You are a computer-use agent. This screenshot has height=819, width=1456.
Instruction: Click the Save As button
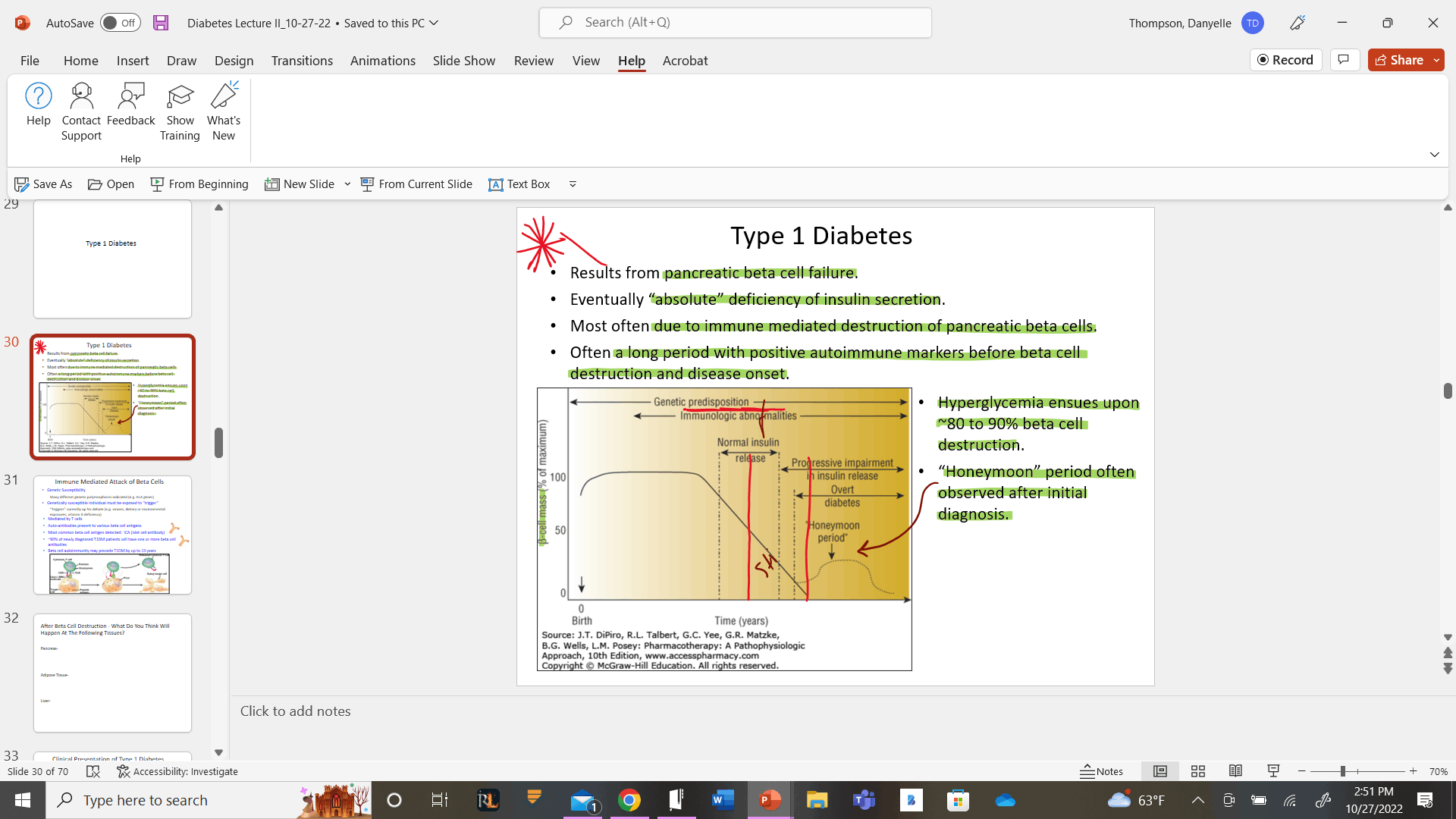[45, 183]
